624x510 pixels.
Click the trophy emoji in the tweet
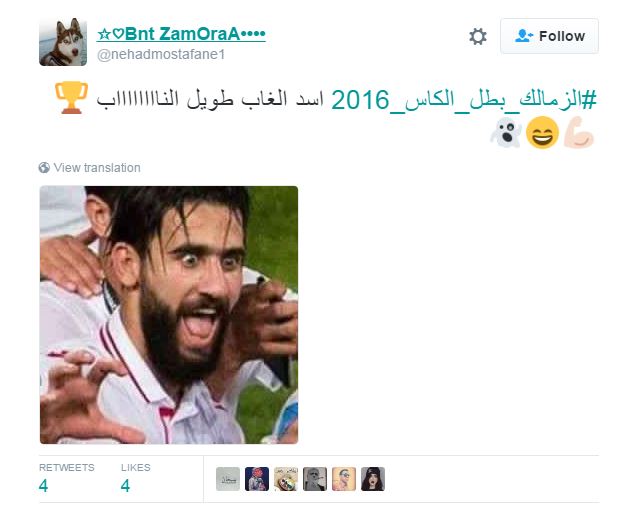(71, 97)
